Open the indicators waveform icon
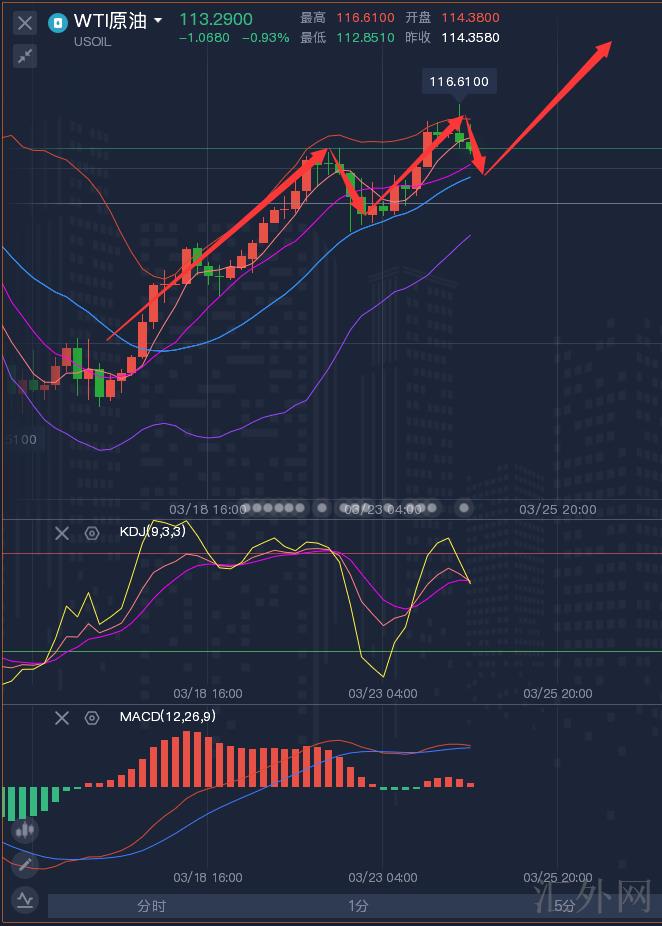The height and width of the screenshot is (926, 662). click(26, 899)
